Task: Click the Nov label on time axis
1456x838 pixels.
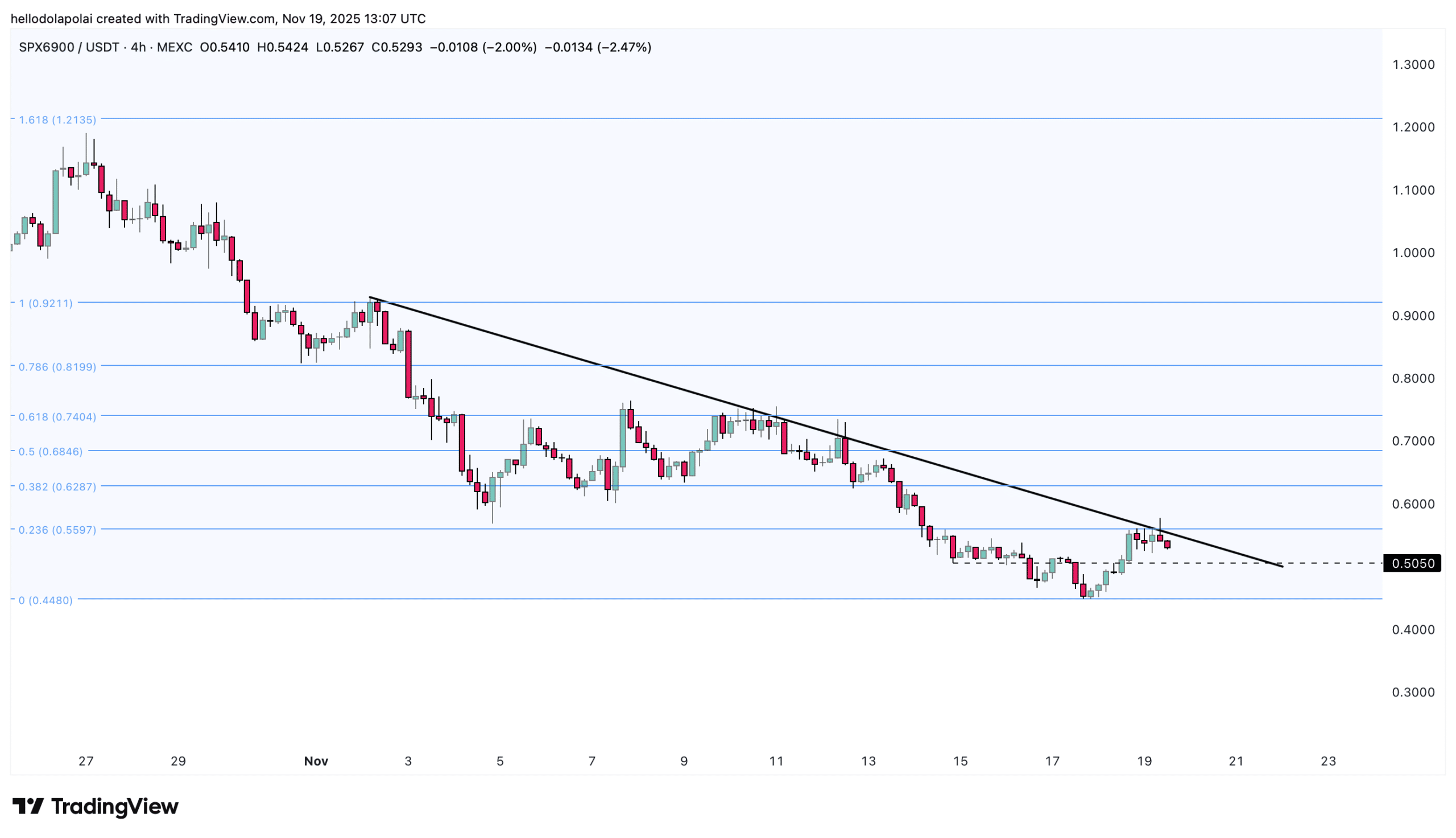Action: point(316,761)
